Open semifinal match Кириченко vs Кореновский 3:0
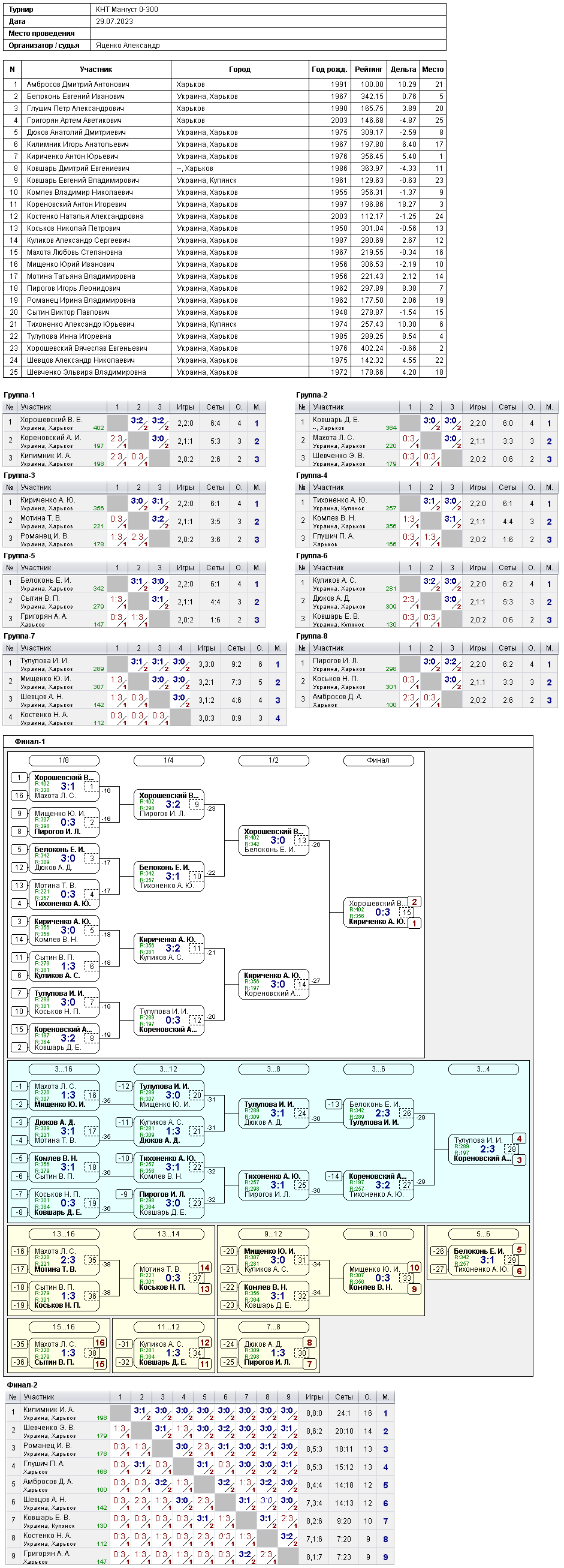Image resolution: width=564 pixels, height=1568 pixels. pos(274,984)
